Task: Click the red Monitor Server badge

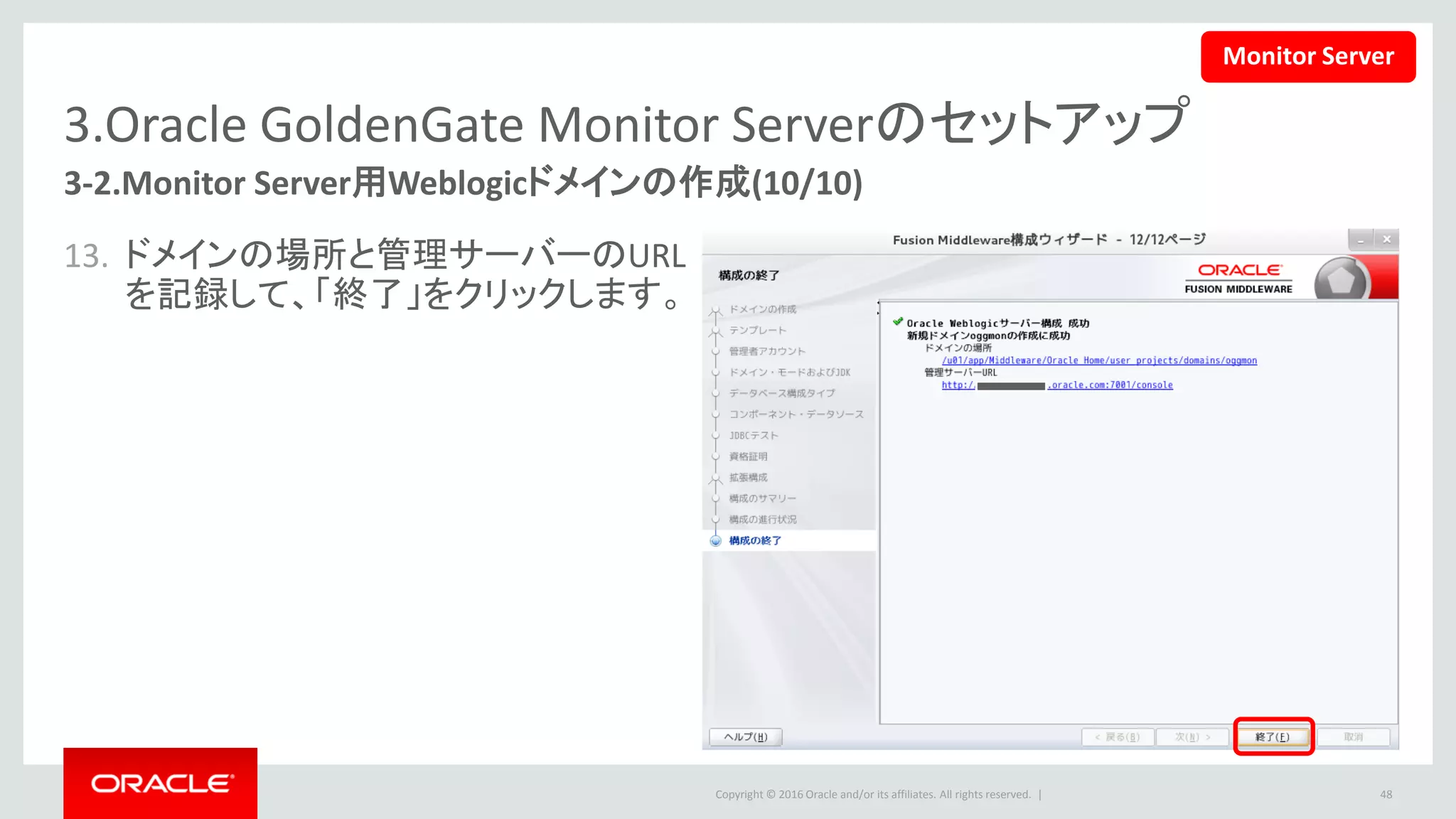Action: coord(1308,56)
